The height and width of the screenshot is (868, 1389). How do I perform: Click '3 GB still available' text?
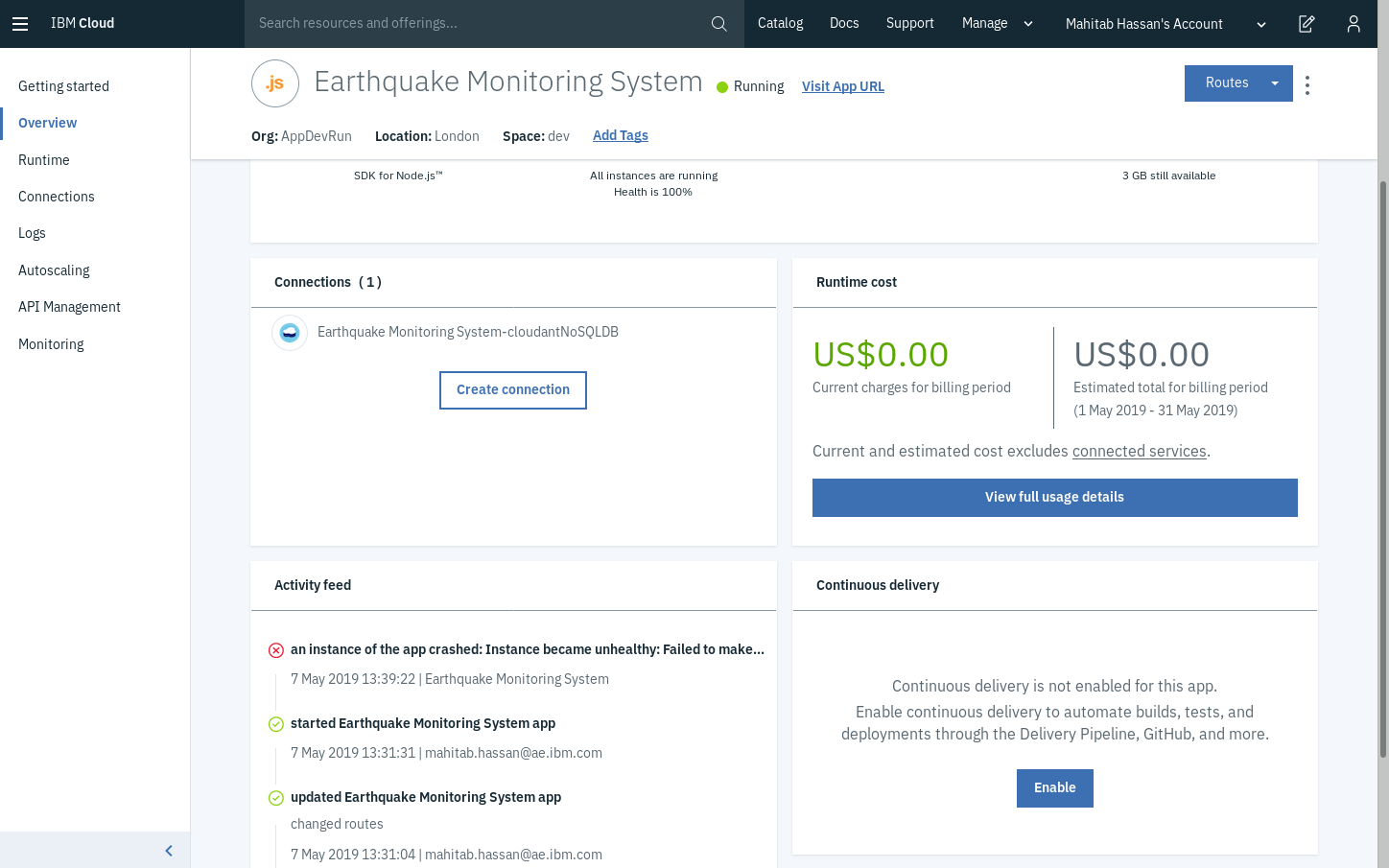[x=1169, y=176]
